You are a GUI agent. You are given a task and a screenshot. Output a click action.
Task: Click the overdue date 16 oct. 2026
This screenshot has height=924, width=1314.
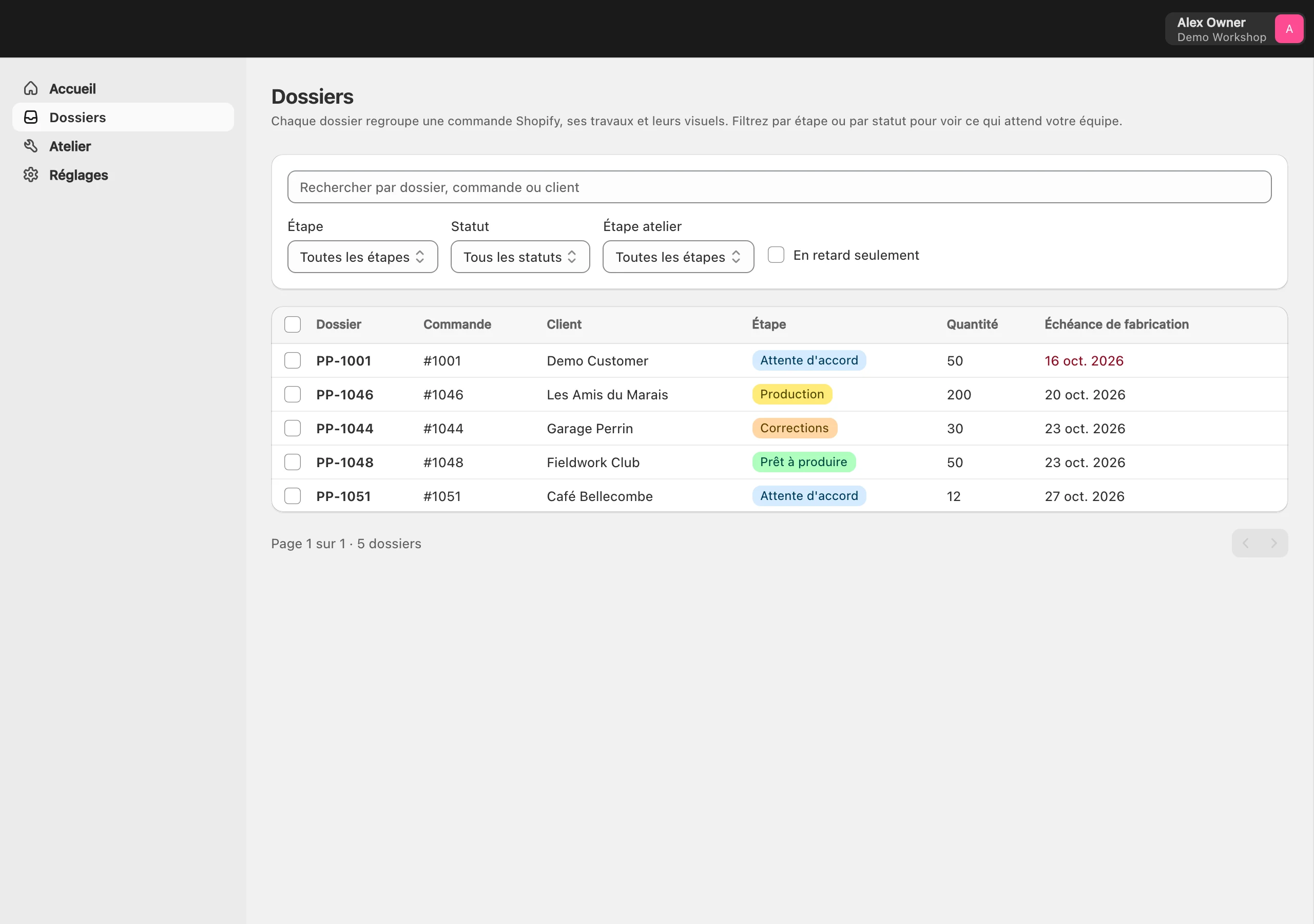point(1084,361)
